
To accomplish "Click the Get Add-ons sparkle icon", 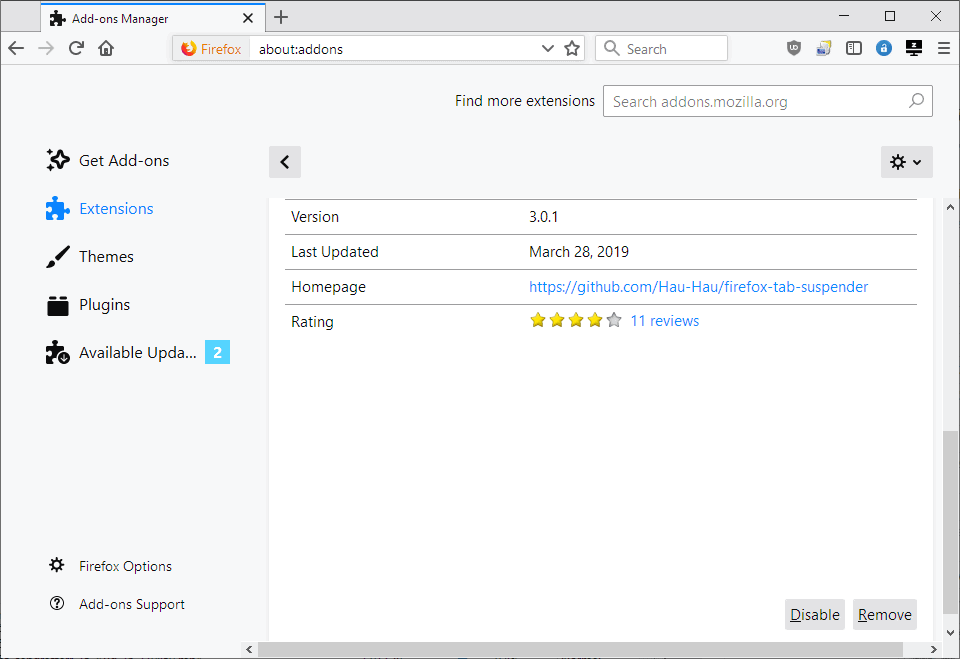I will 58,160.
